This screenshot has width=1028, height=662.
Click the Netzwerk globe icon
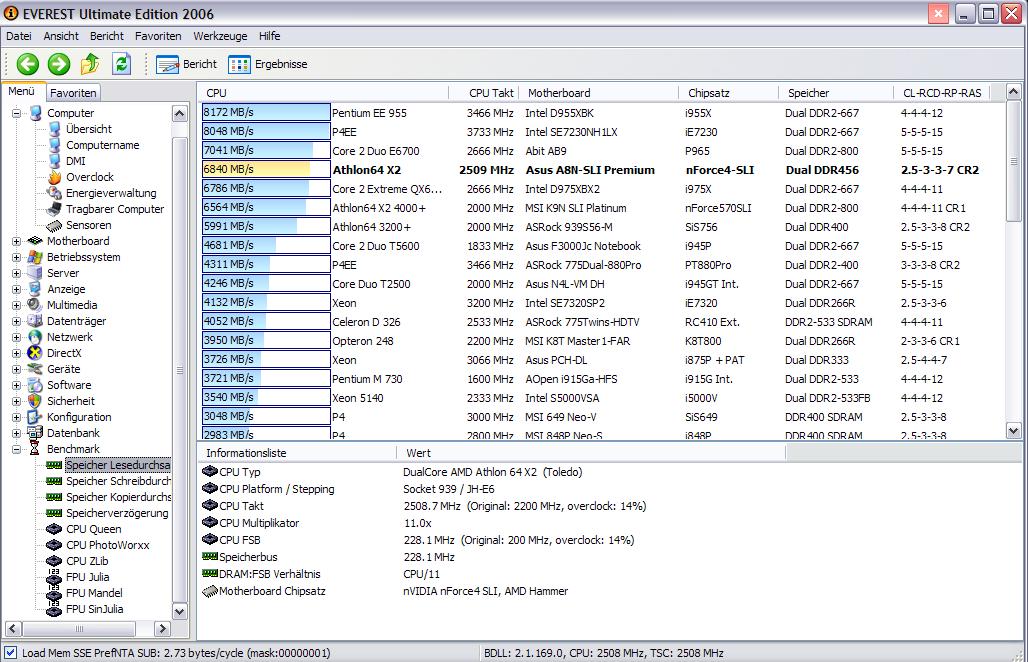35,337
